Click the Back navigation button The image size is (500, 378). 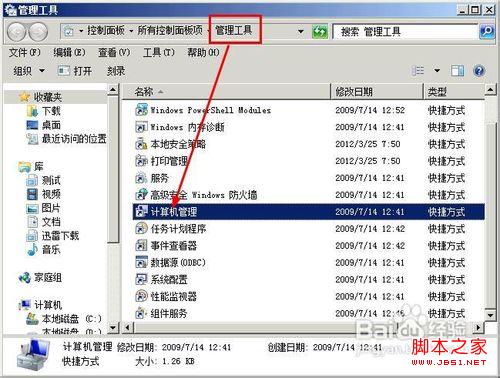(17, 32)
